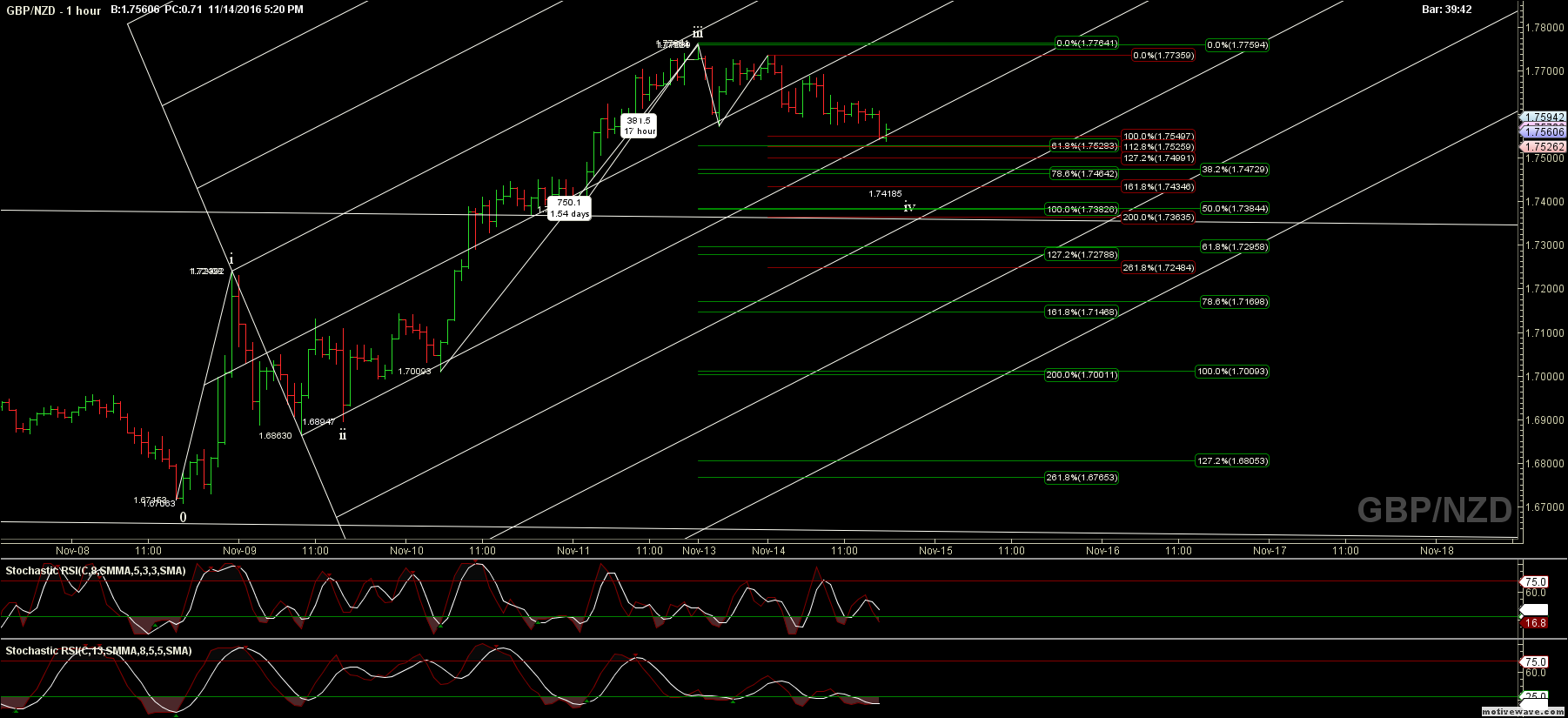Click the 112.8%(1.75259) level label
Image resolution: width=1568 pixels, height=718 pixels.
click(x=1158, y=147)
